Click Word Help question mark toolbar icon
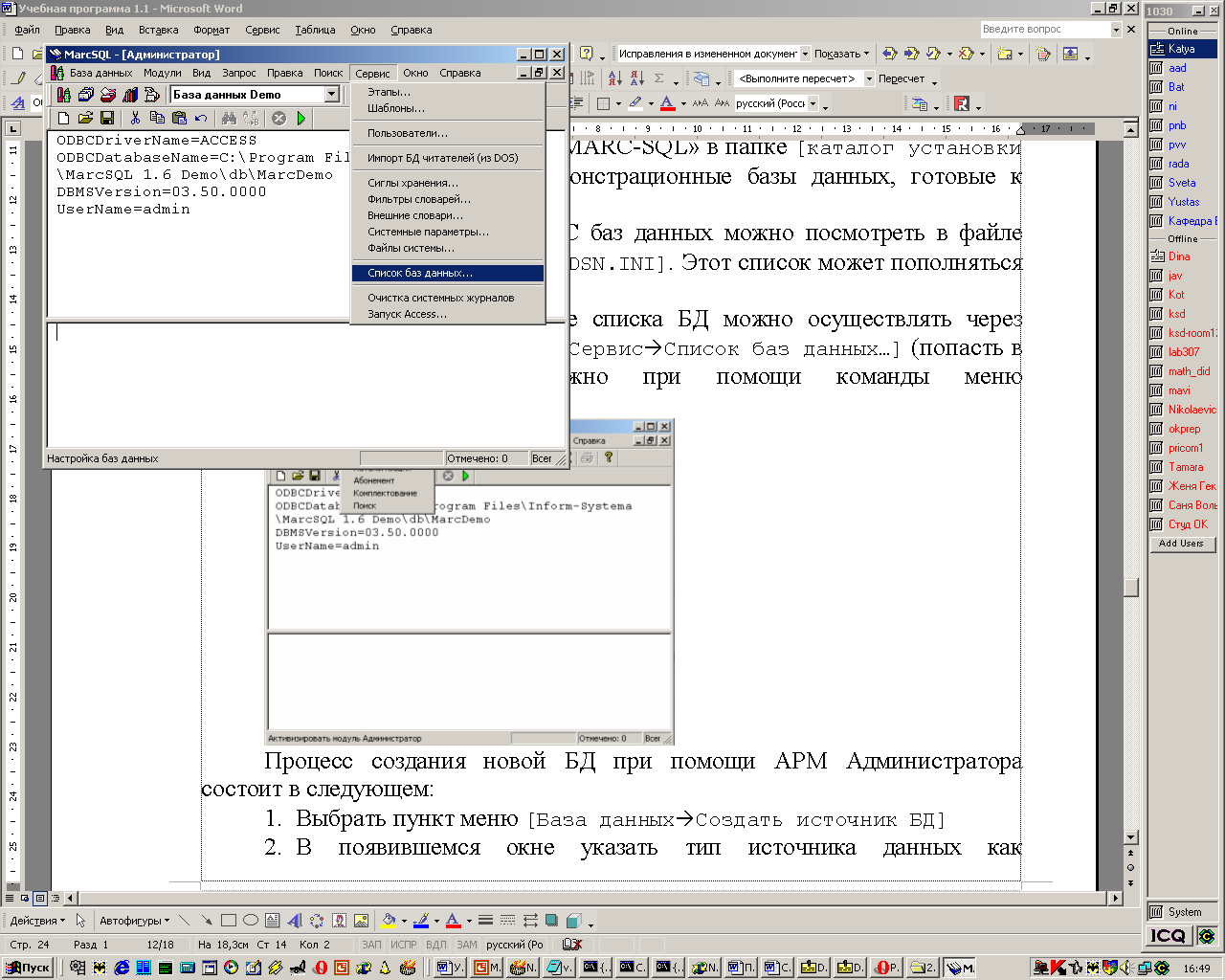Screen dimensions: 1225x980 587,54
